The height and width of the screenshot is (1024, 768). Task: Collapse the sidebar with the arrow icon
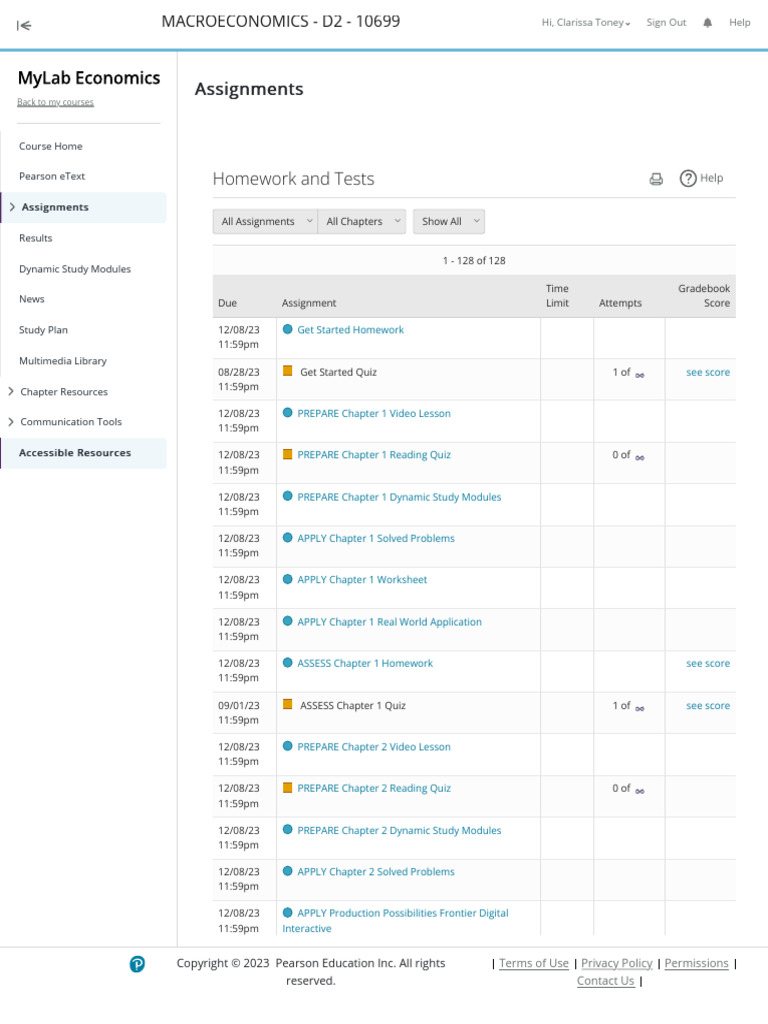pyautogui.click(x=24, y=25)
